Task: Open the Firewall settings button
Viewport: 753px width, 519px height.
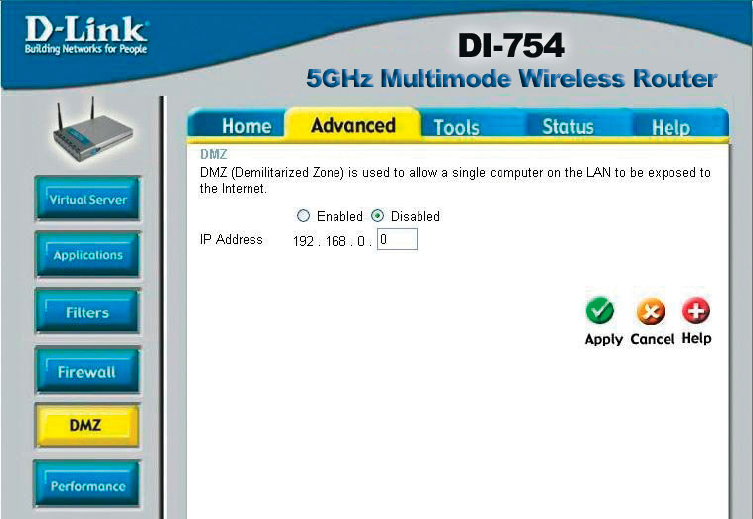Action: (x=87, y=371)
